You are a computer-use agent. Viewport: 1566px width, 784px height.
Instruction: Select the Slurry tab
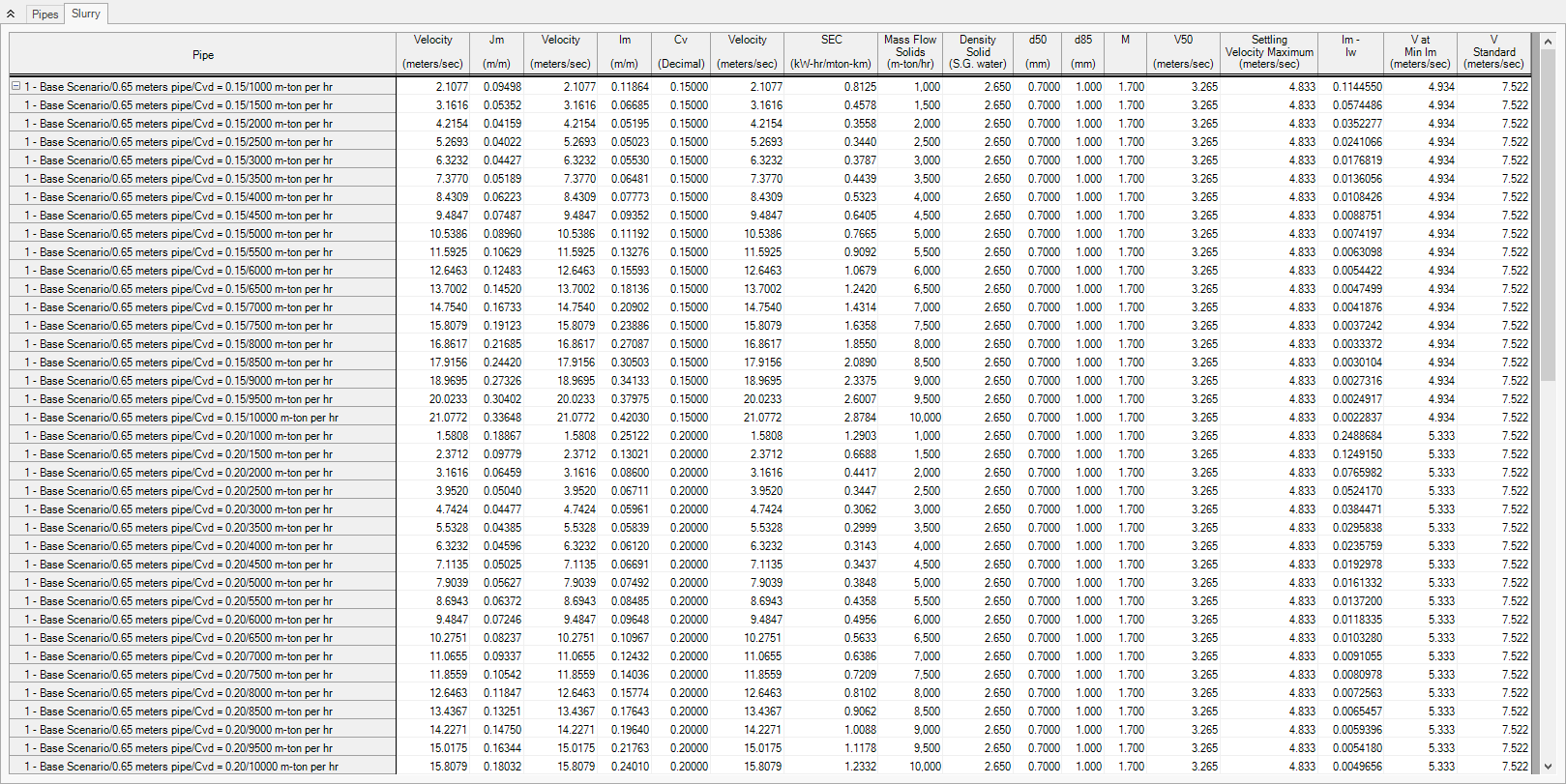86,14
